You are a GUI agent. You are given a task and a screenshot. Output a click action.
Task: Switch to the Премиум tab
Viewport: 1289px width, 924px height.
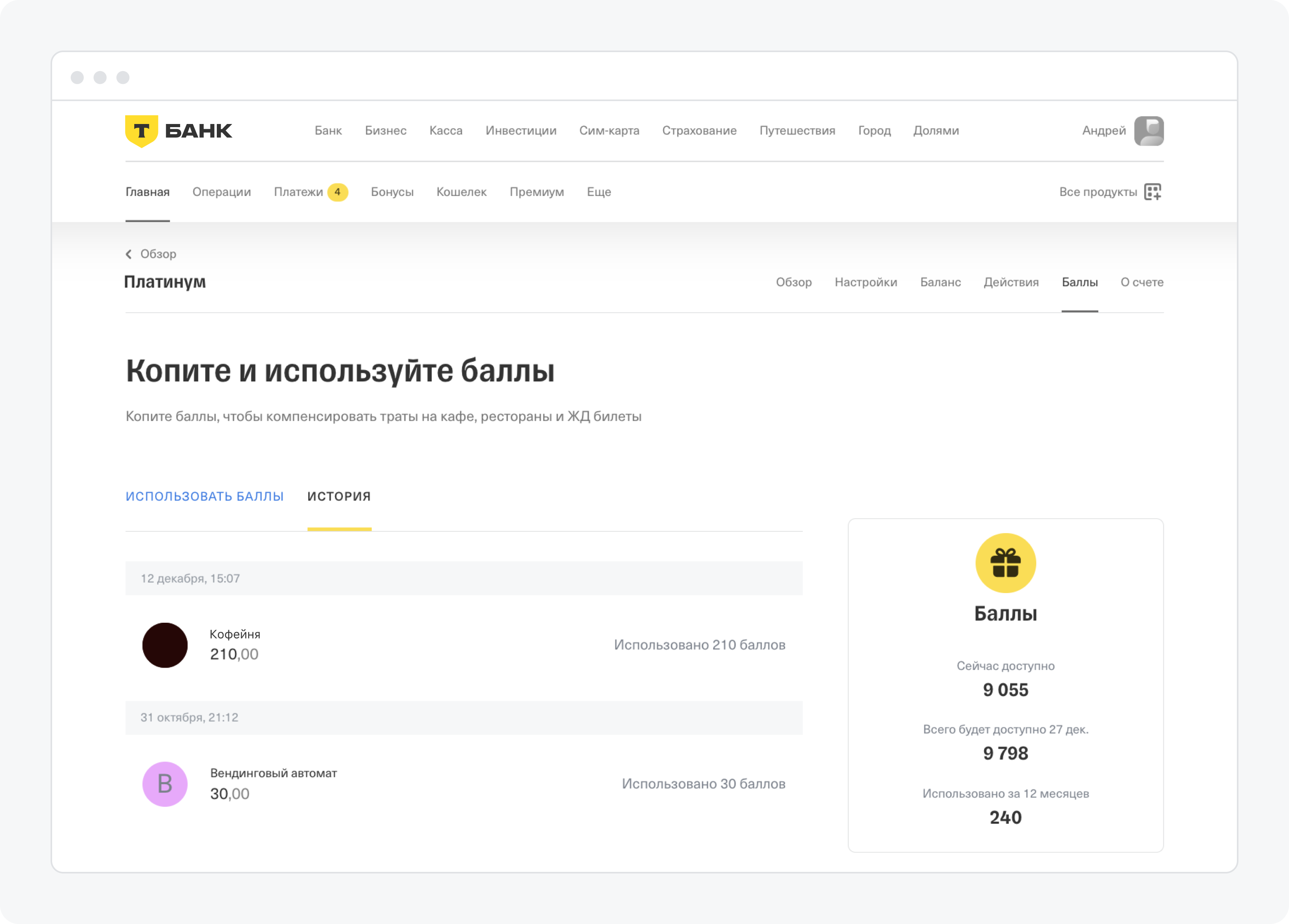pyautogui.click(x=537, y=192)
